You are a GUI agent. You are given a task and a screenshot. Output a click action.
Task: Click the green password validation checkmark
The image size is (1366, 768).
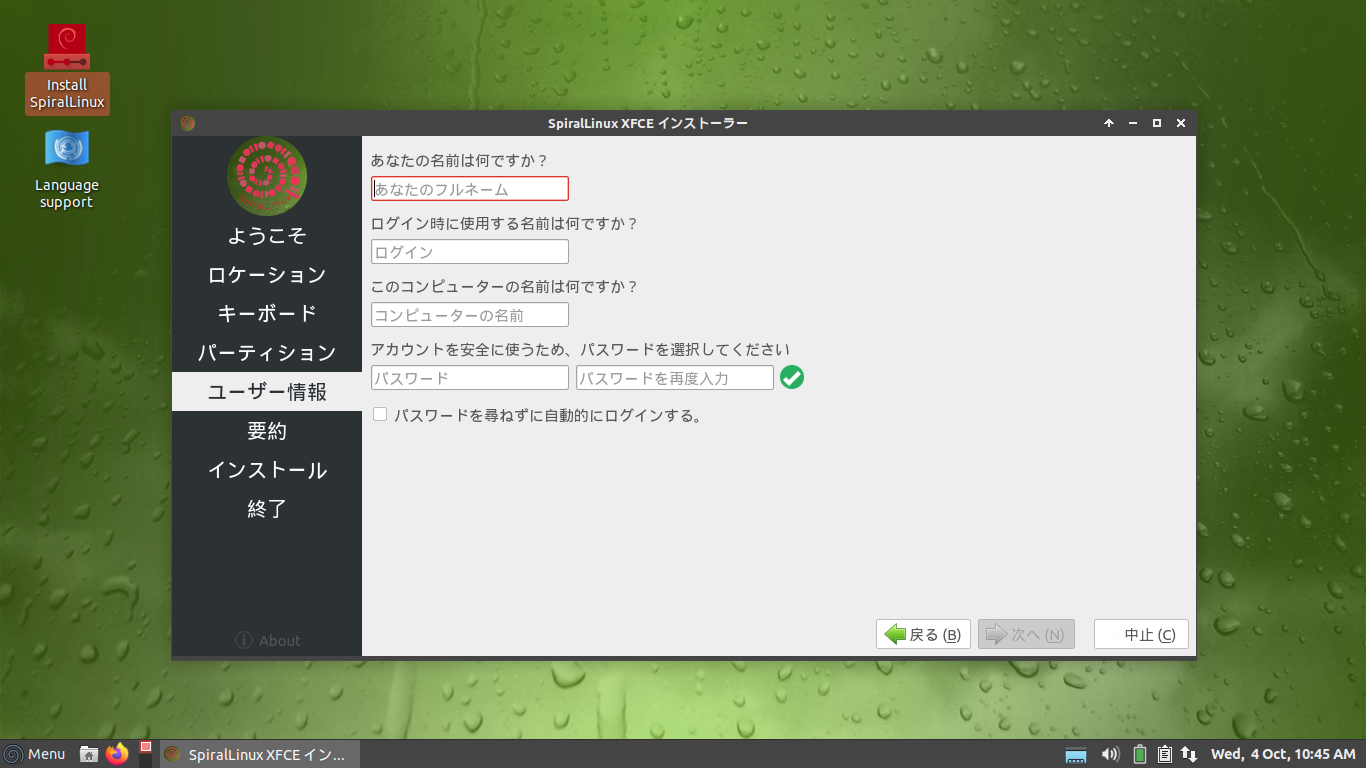792,377
